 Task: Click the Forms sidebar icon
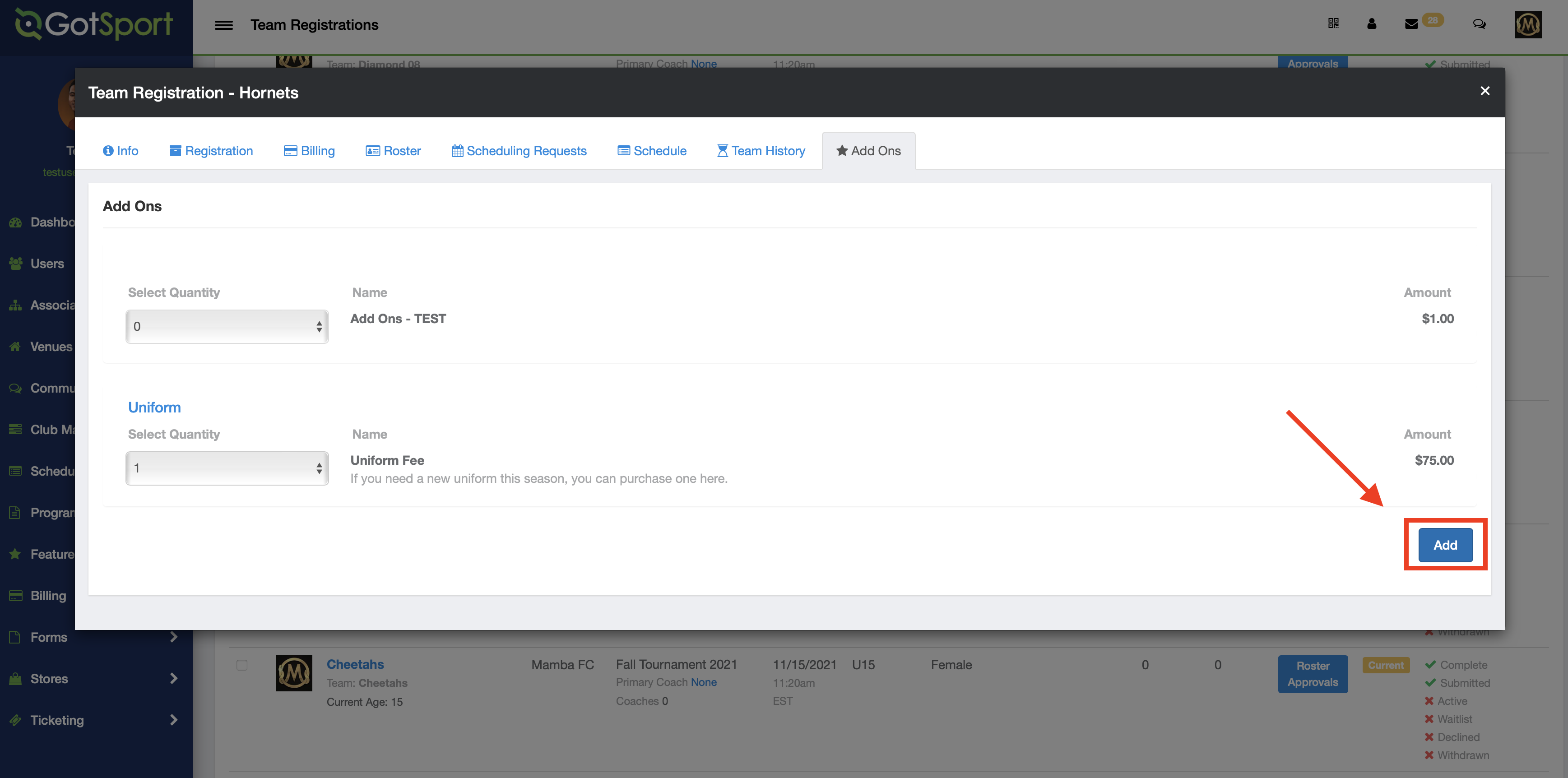[x=15, y=637]
